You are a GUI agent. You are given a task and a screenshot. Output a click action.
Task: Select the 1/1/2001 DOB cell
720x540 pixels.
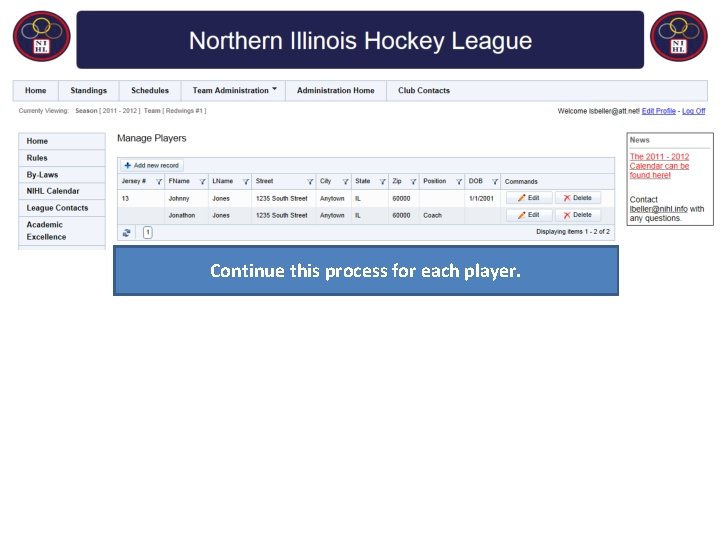[x=481, y=199]
